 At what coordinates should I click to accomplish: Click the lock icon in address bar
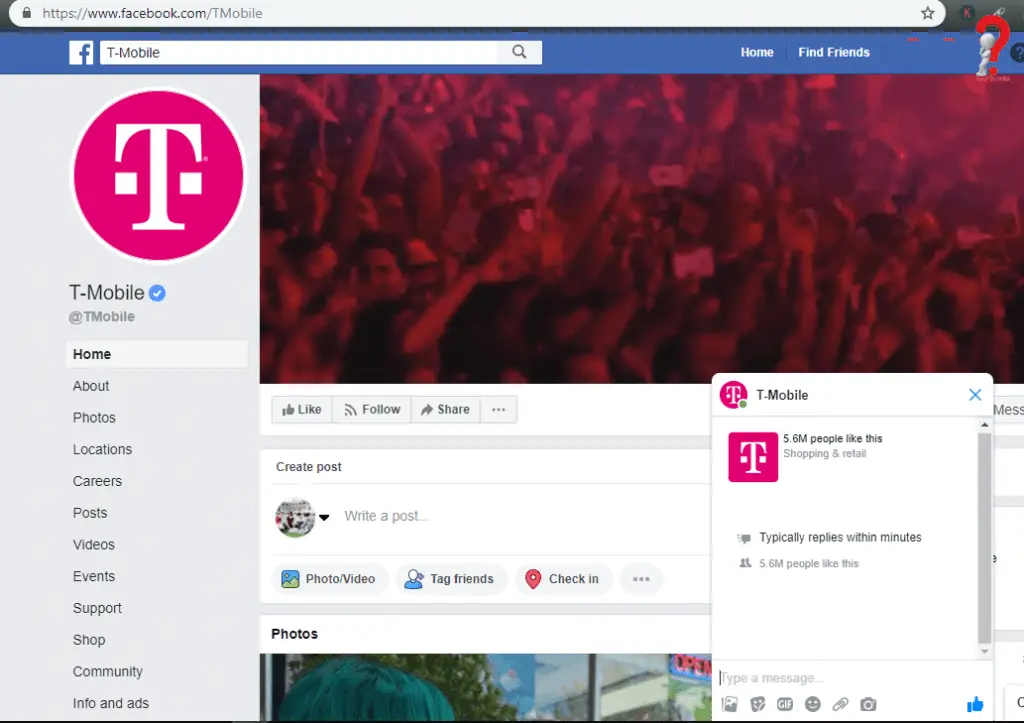pyautogui.click(x=27, y=13)
